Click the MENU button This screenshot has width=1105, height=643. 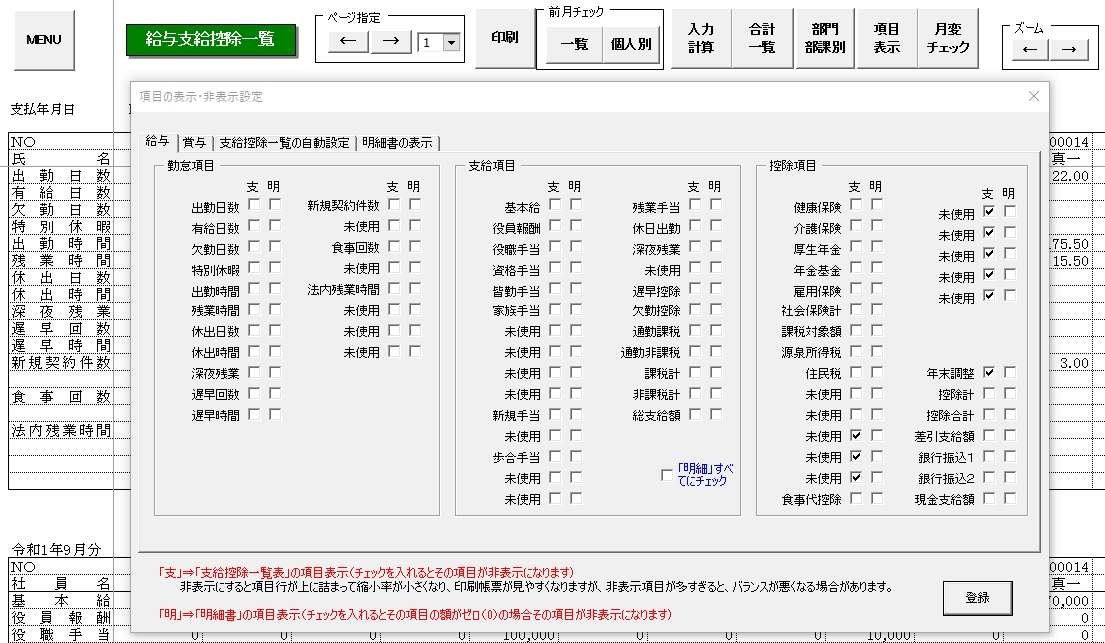44,40
